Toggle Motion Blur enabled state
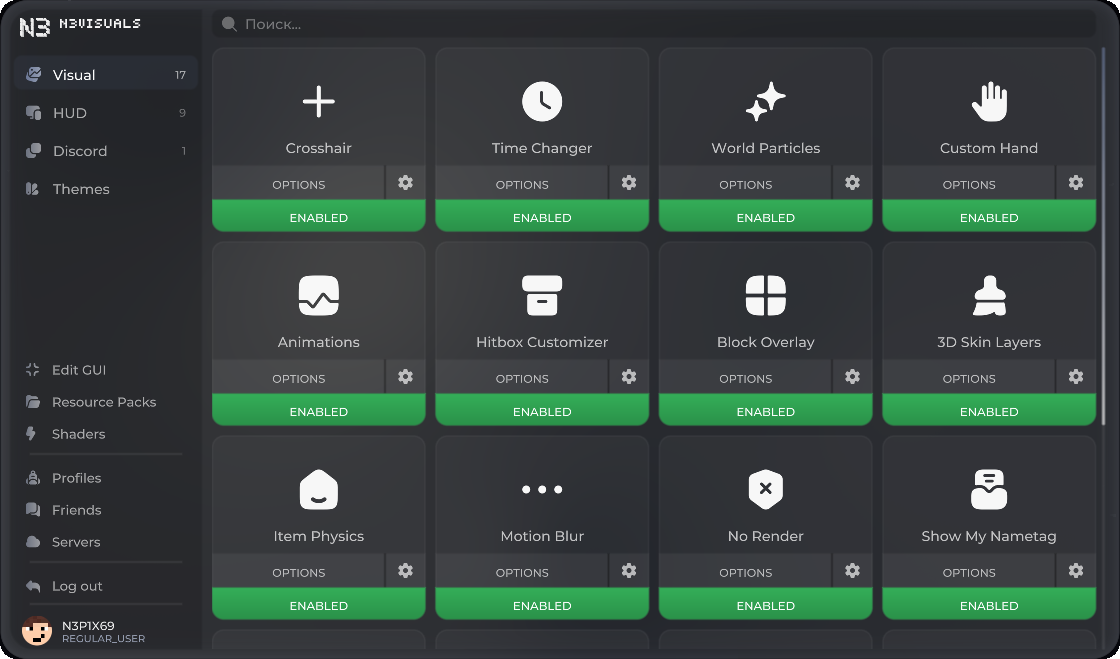This screenshot has width=1120, height=659. pos(542,605)
